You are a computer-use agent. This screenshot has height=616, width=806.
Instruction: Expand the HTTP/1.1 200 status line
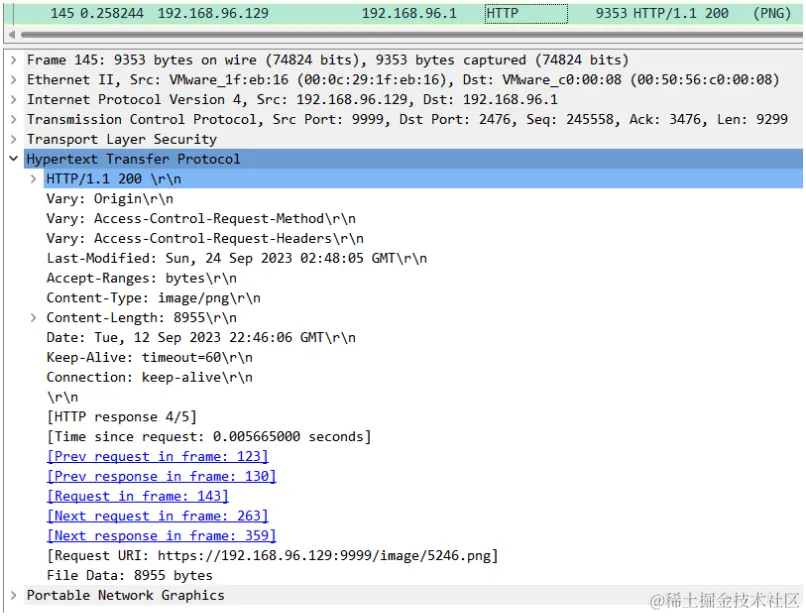[33, 179]
